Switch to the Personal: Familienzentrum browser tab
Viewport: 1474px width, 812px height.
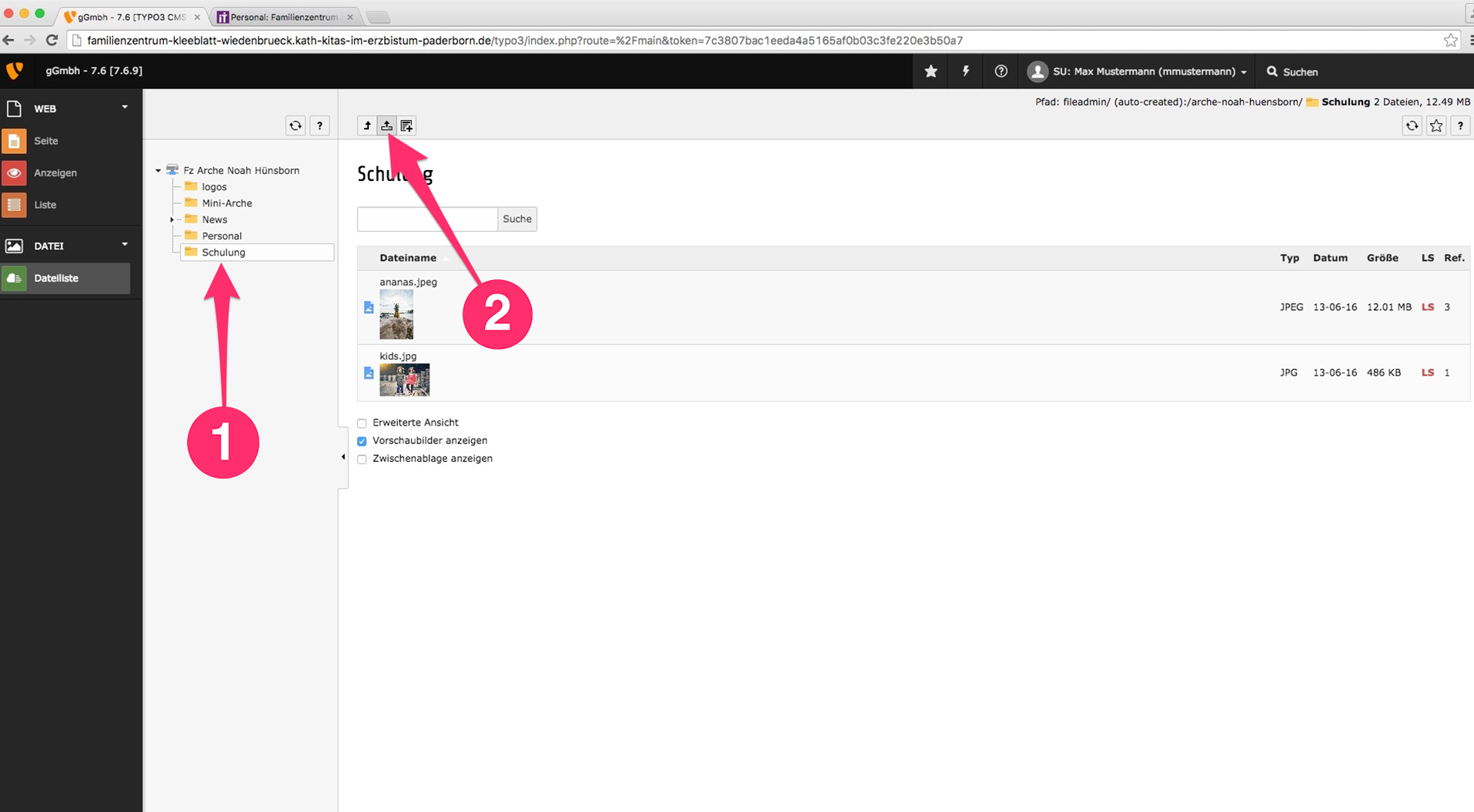[x=283, y=17]
